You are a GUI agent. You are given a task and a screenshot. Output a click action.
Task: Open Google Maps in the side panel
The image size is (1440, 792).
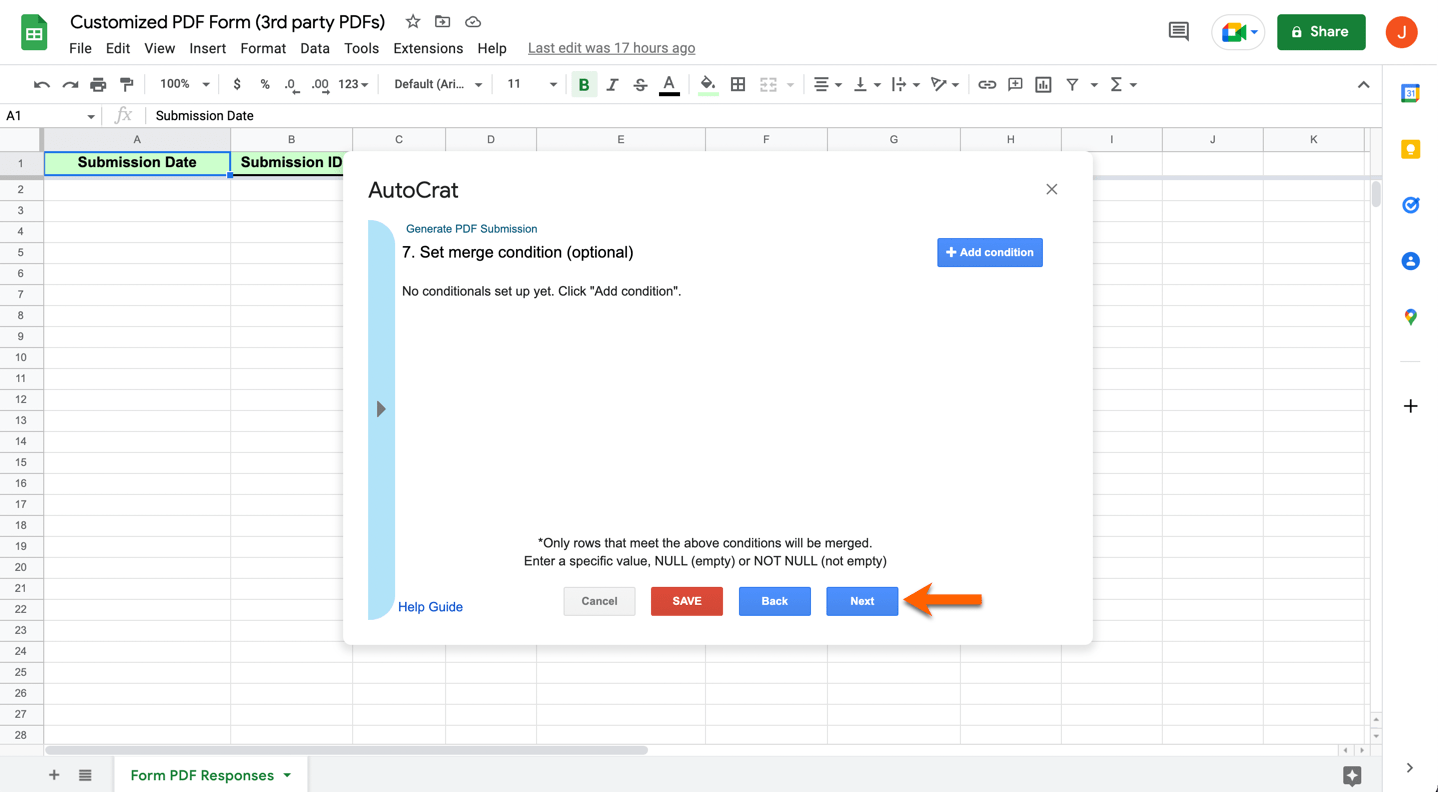[x=1411, y=317]
